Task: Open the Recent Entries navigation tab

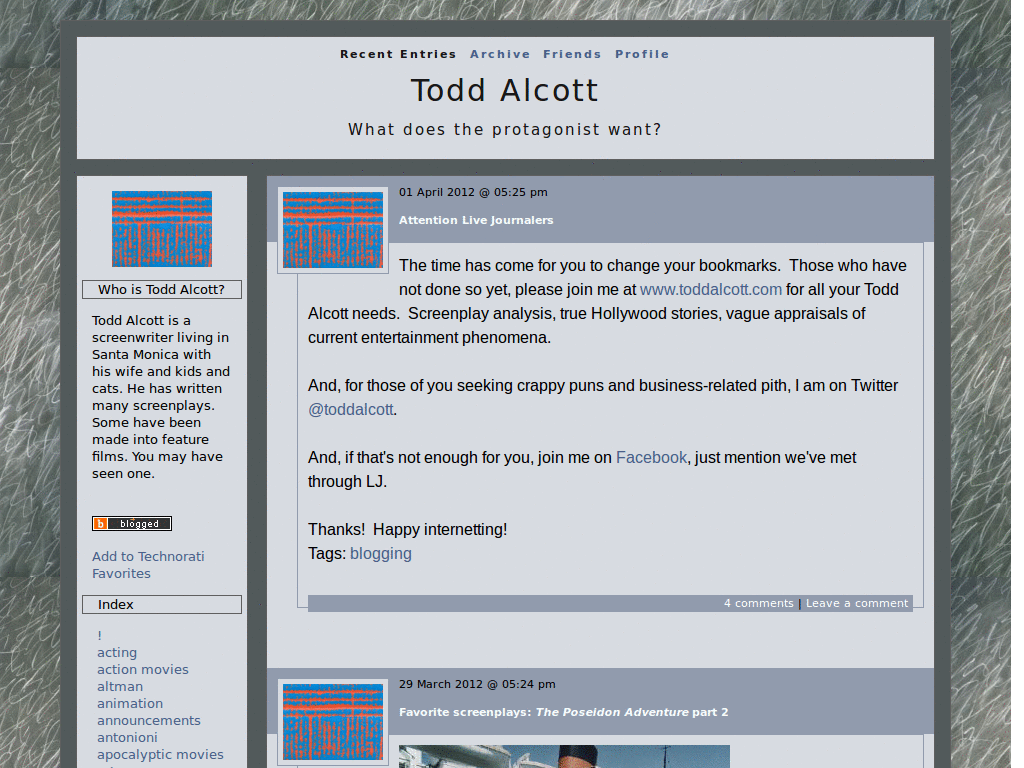Action: pyautogui.click(x=398, y=54)
